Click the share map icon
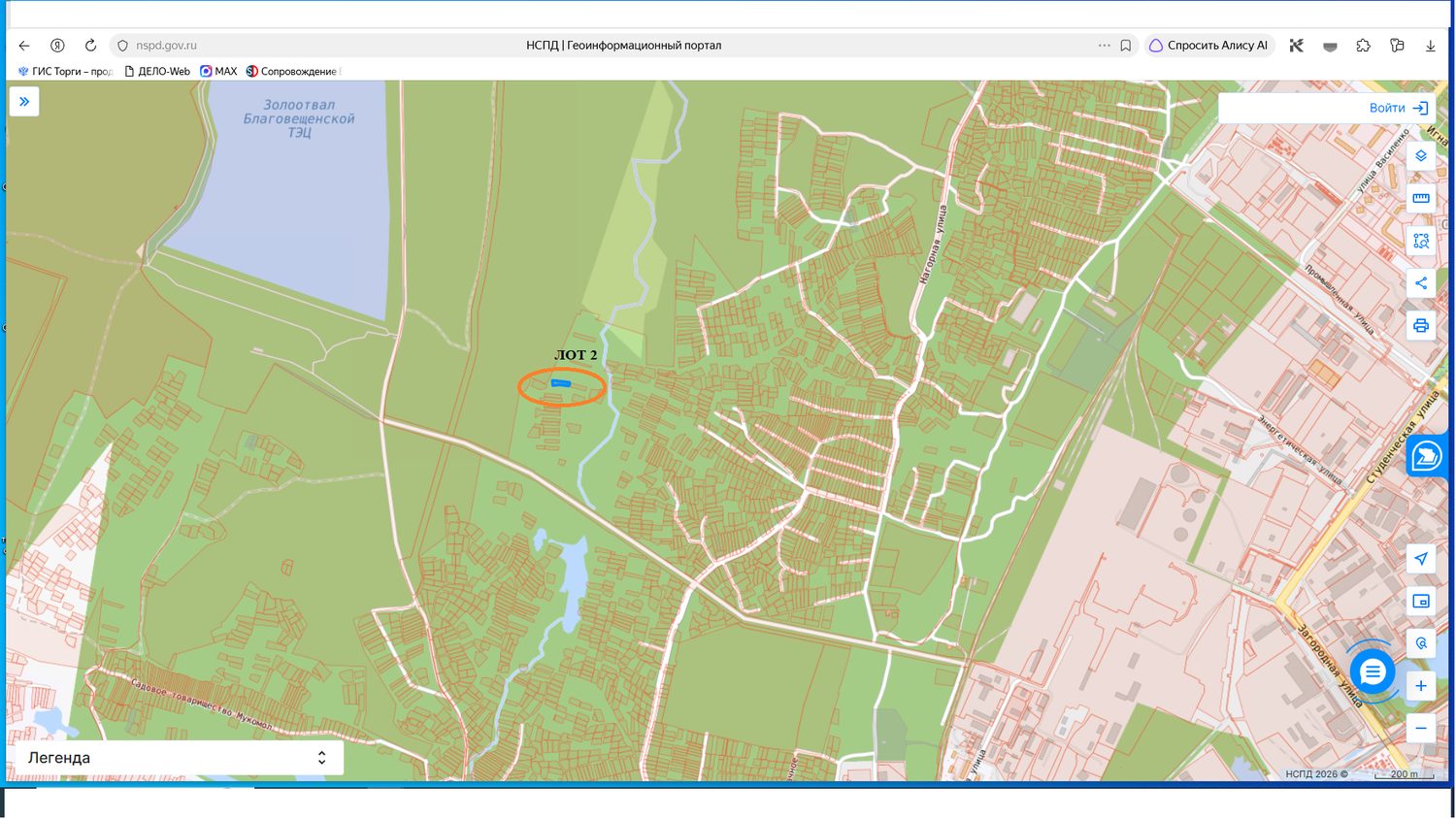Image resolution: width=1456 pixels, height=819 pixels. [1421, 283]
